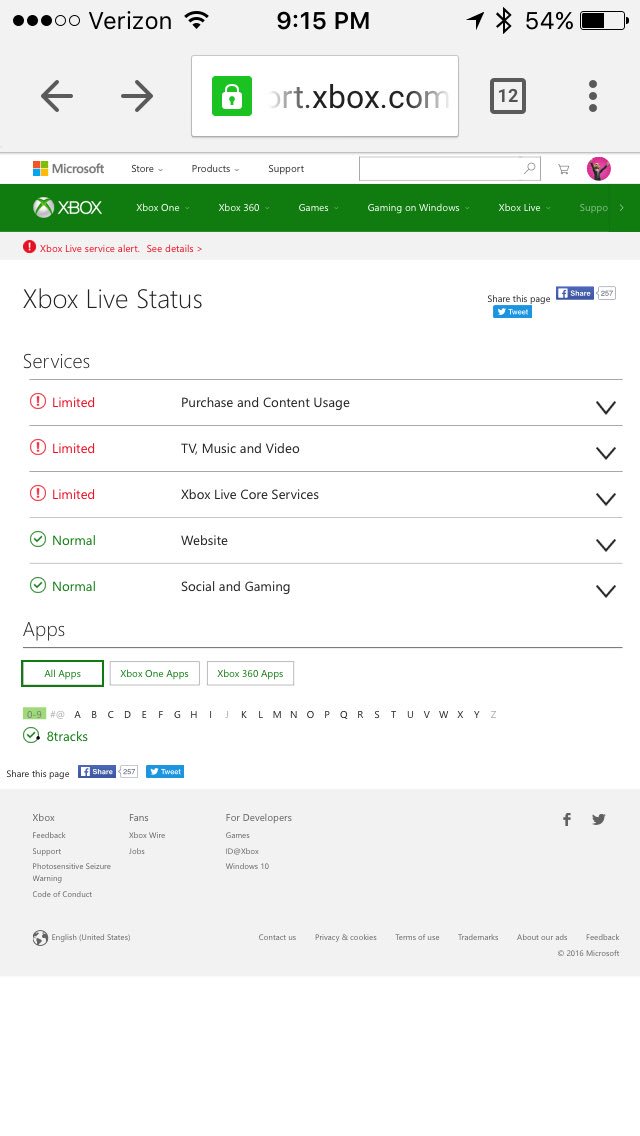Viewport: 640px width, 1136px height.
Task: Tap the browser address bar
Action: [x=325, y=96]
